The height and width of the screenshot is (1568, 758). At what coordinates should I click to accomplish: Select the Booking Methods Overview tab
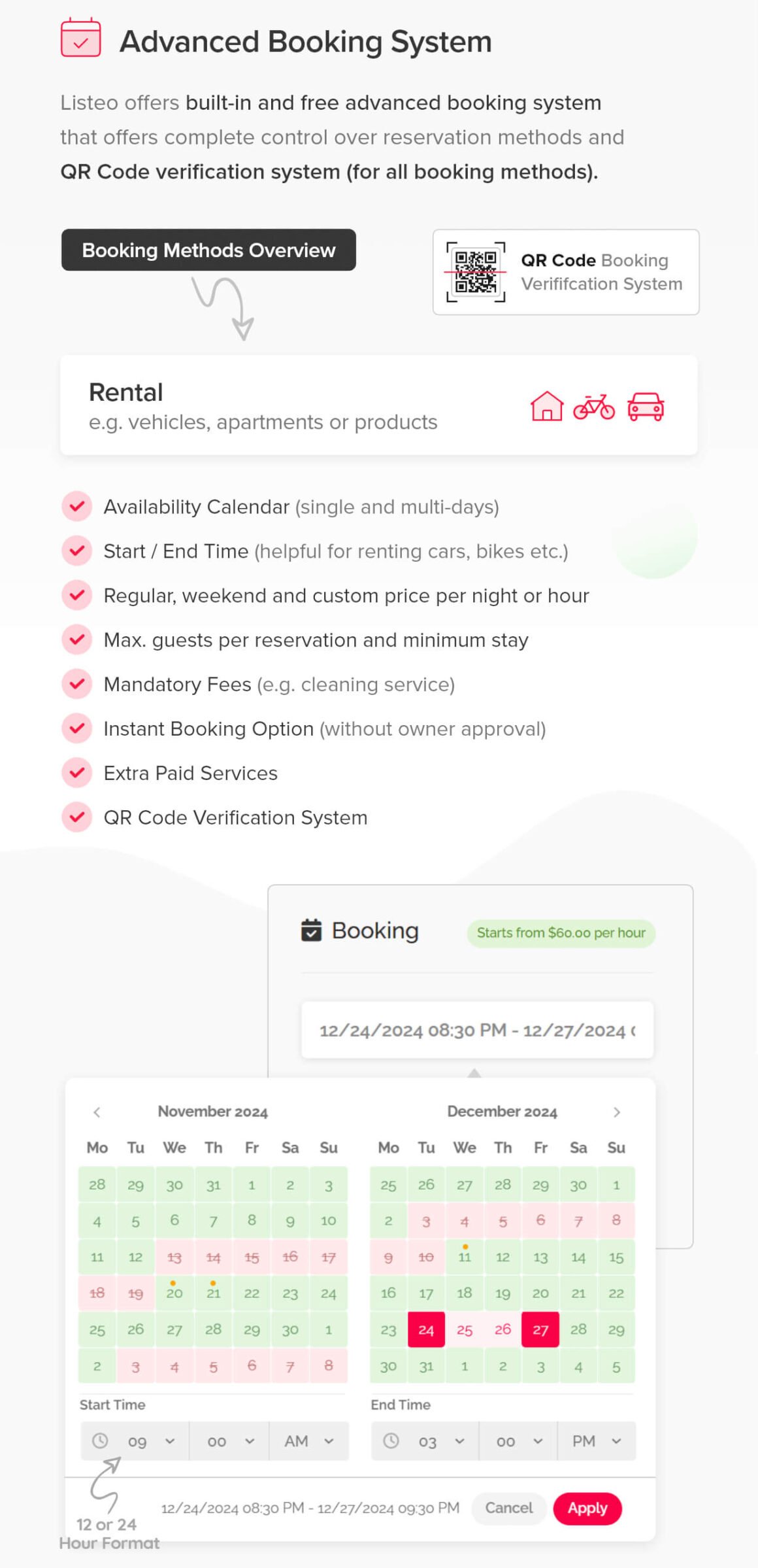208,250
